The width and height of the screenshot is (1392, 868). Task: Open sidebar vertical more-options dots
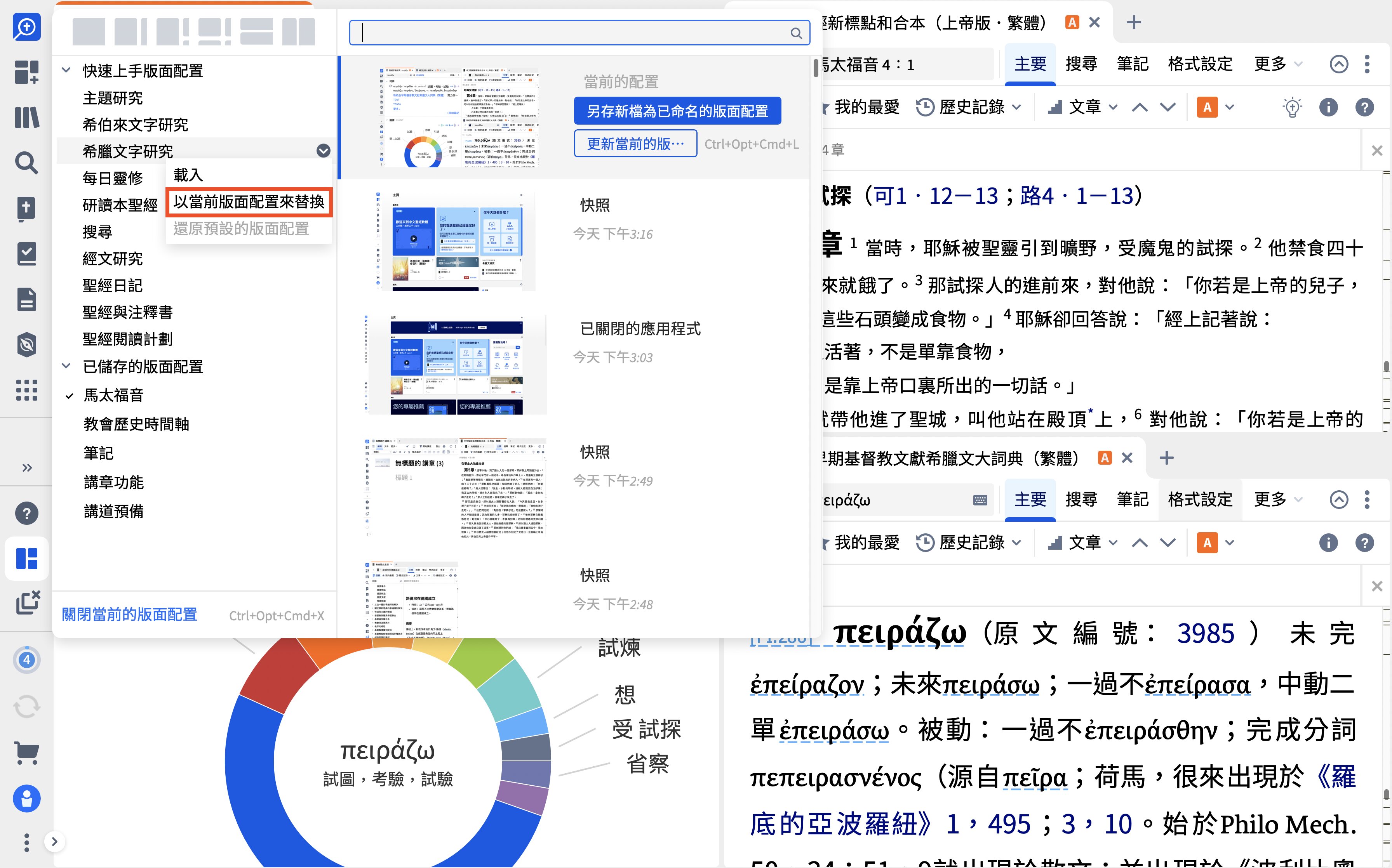click(26, 842)
